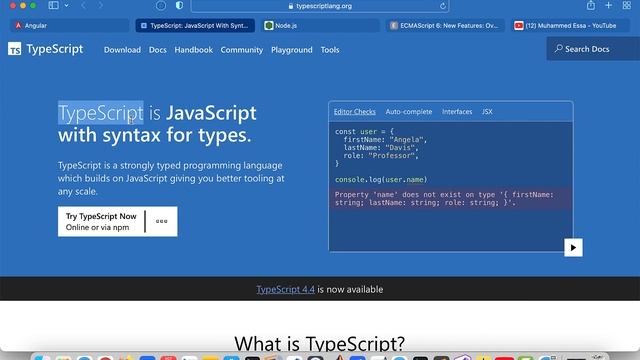
Task: Select the Auto-complete code tab
Action: tap(409, 111)
